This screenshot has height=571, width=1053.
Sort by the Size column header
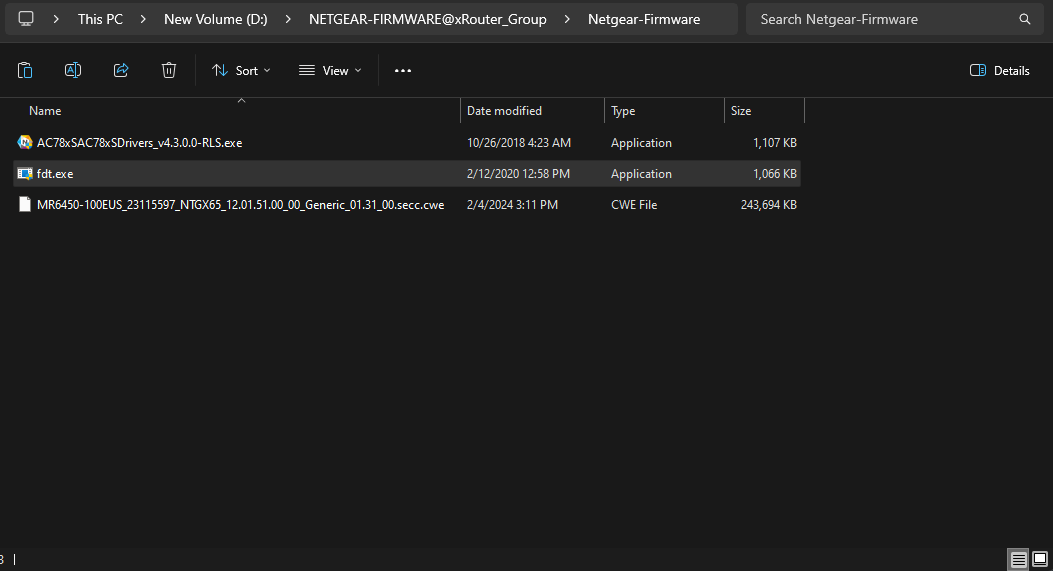[741, 111]
